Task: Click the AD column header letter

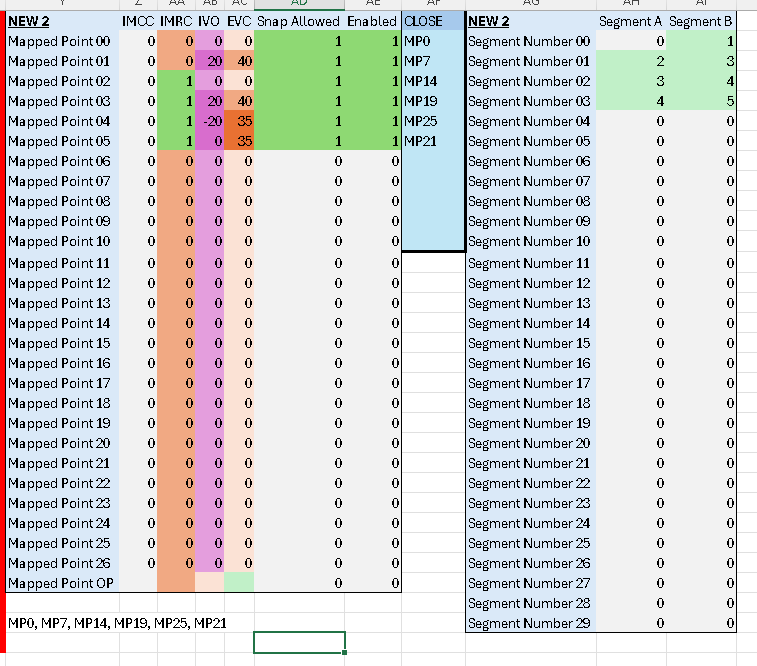Action: click(x=299, y=3)
